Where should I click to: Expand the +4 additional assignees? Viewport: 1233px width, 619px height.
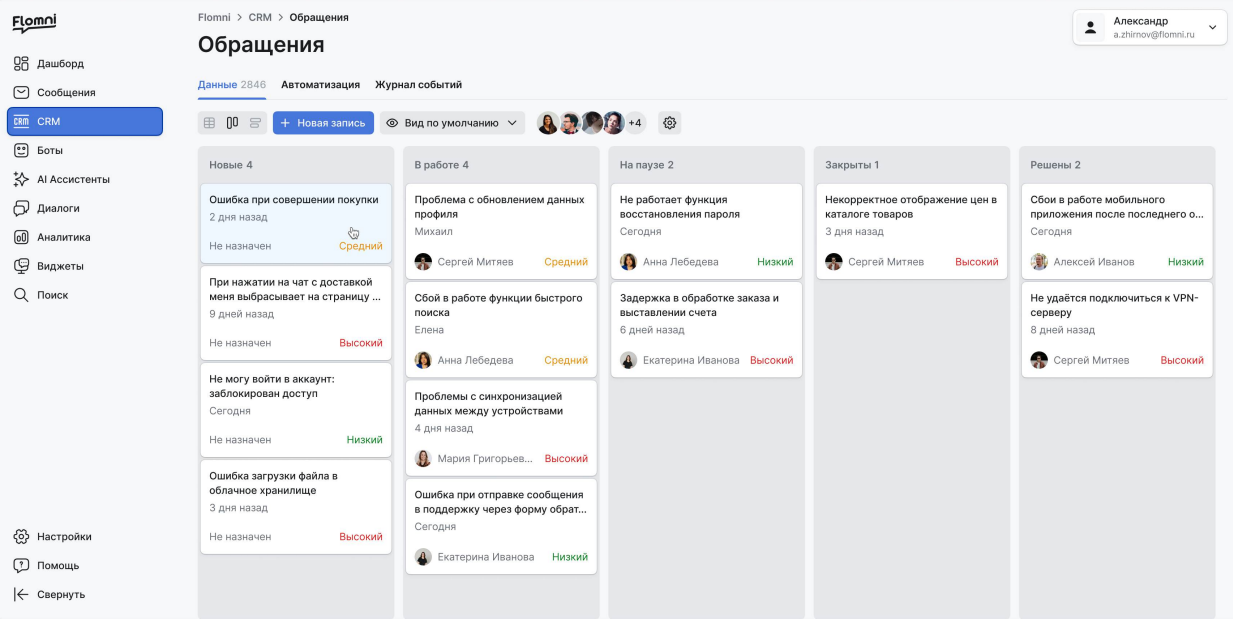635,123
